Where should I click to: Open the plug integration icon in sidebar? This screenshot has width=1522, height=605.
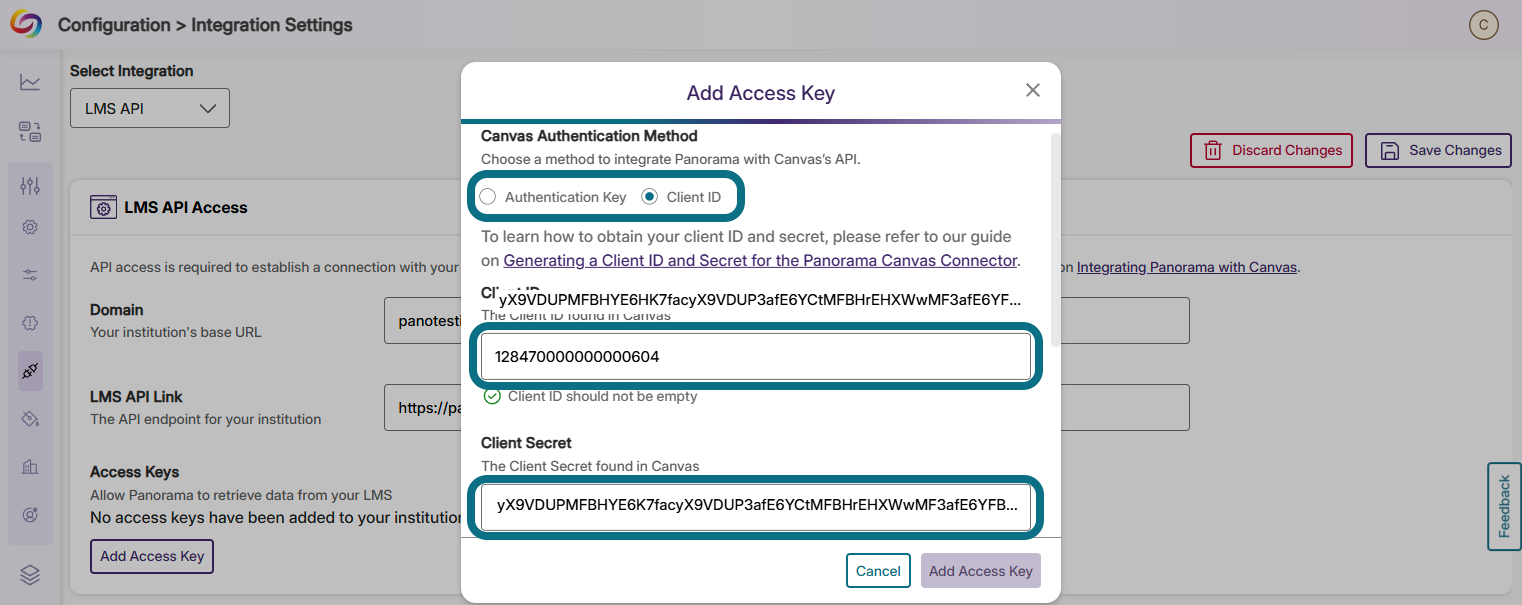[x=30, y=371]
